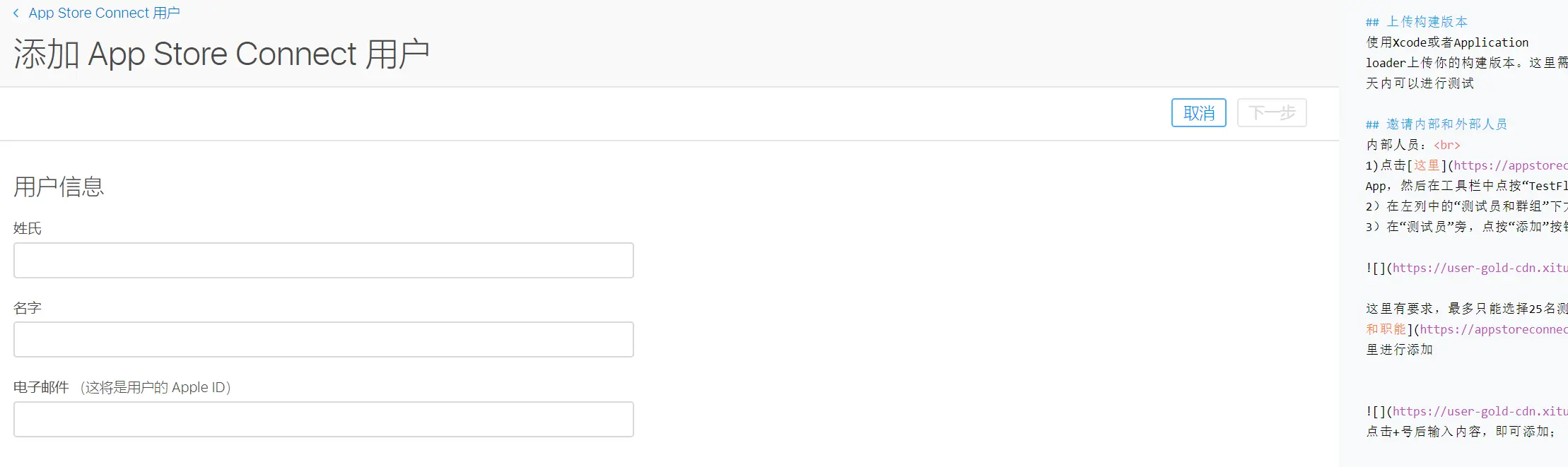
Task: Focus the 电子邮件 Apple ID field
Action: click(x=324, y=420)
